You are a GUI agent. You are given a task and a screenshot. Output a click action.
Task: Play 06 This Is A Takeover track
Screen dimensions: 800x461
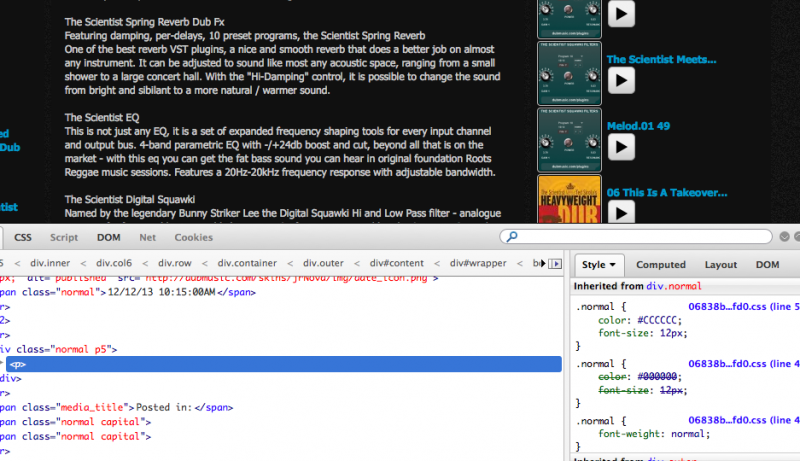[x=621, y=213]
